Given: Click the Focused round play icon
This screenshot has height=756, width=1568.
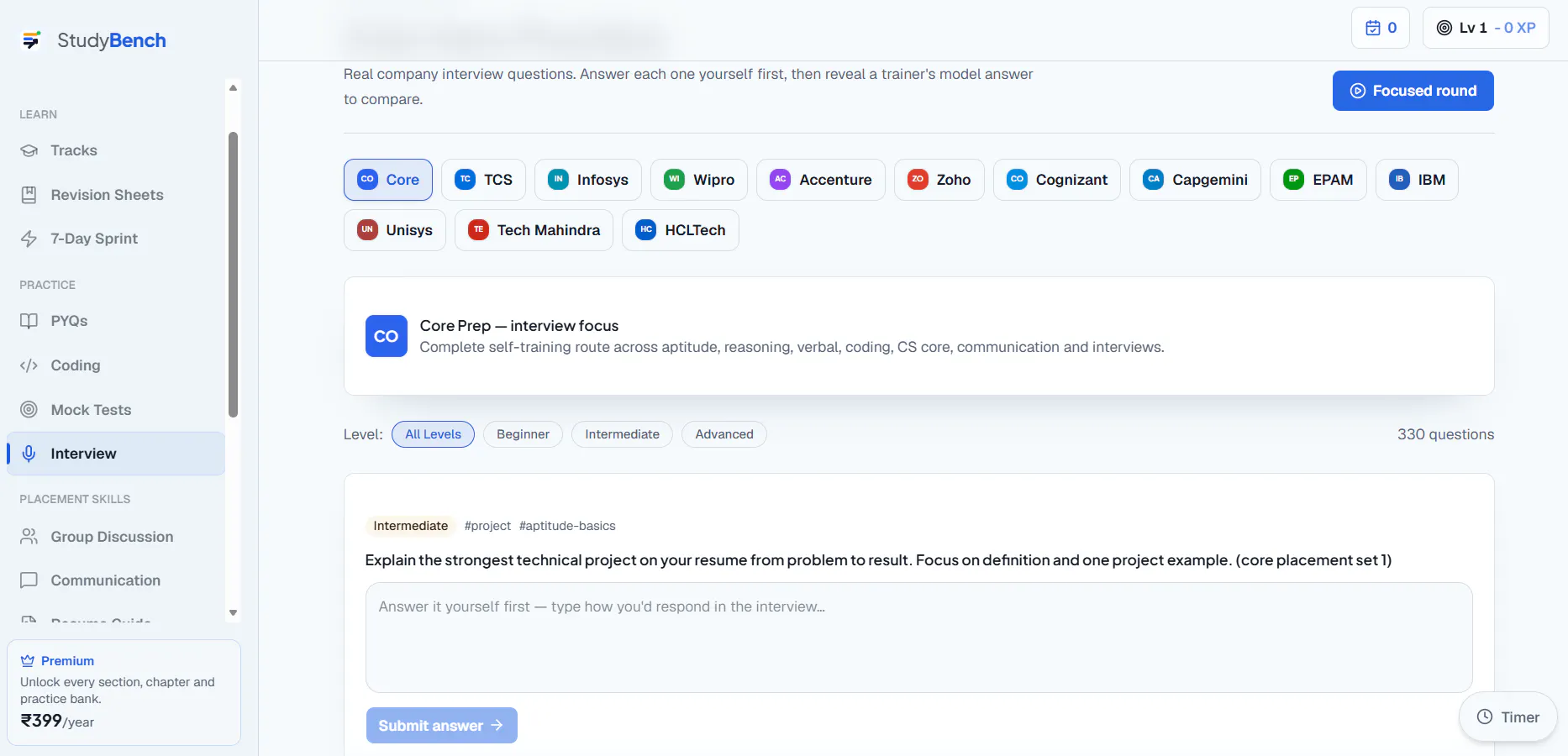Looking at the screenshot, I should [1358, 91].
